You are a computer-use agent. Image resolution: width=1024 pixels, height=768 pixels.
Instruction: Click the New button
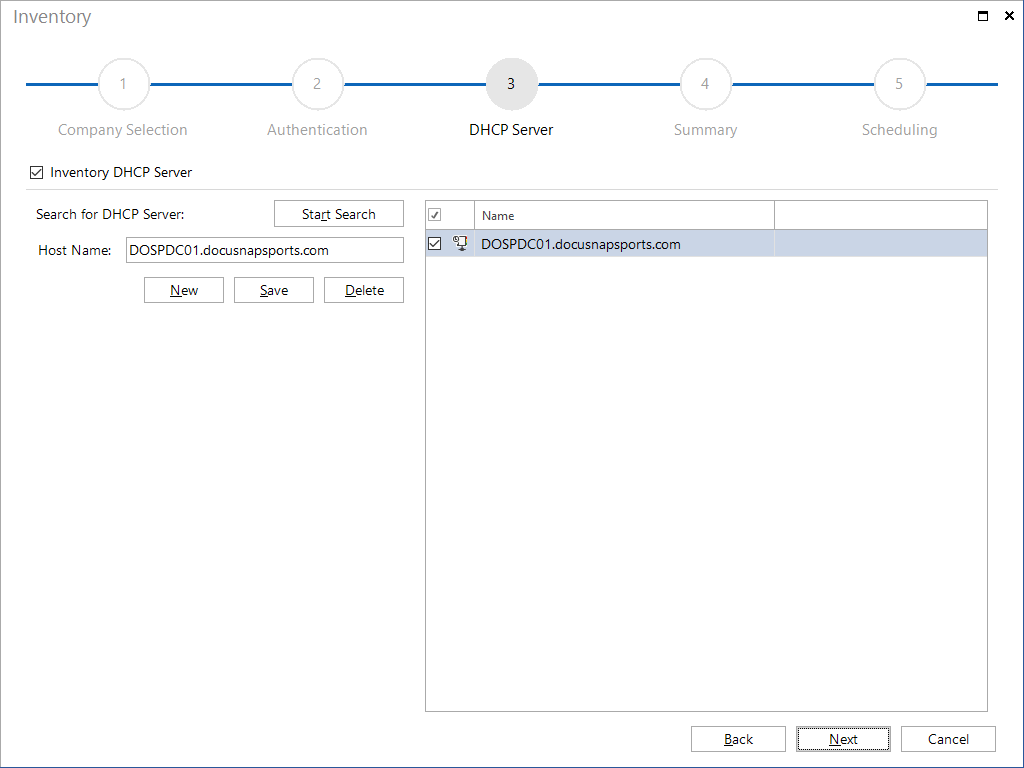[x=184, y=290]
